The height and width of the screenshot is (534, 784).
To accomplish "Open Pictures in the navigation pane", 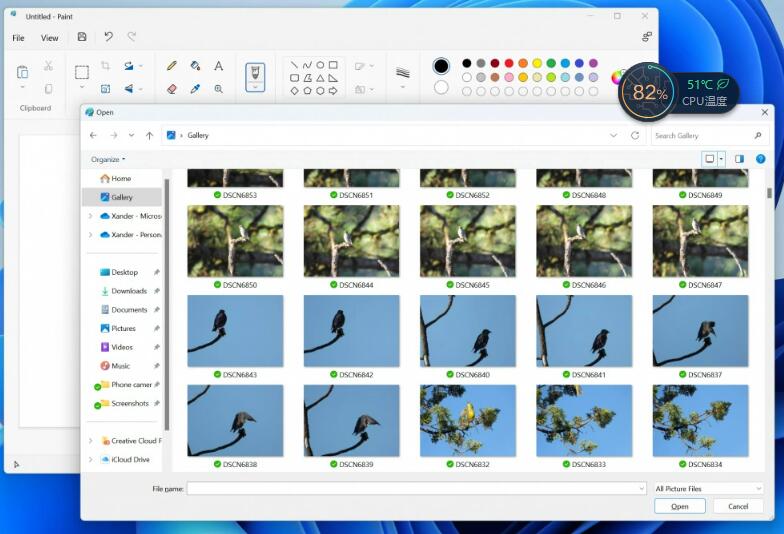I will 124,328.
